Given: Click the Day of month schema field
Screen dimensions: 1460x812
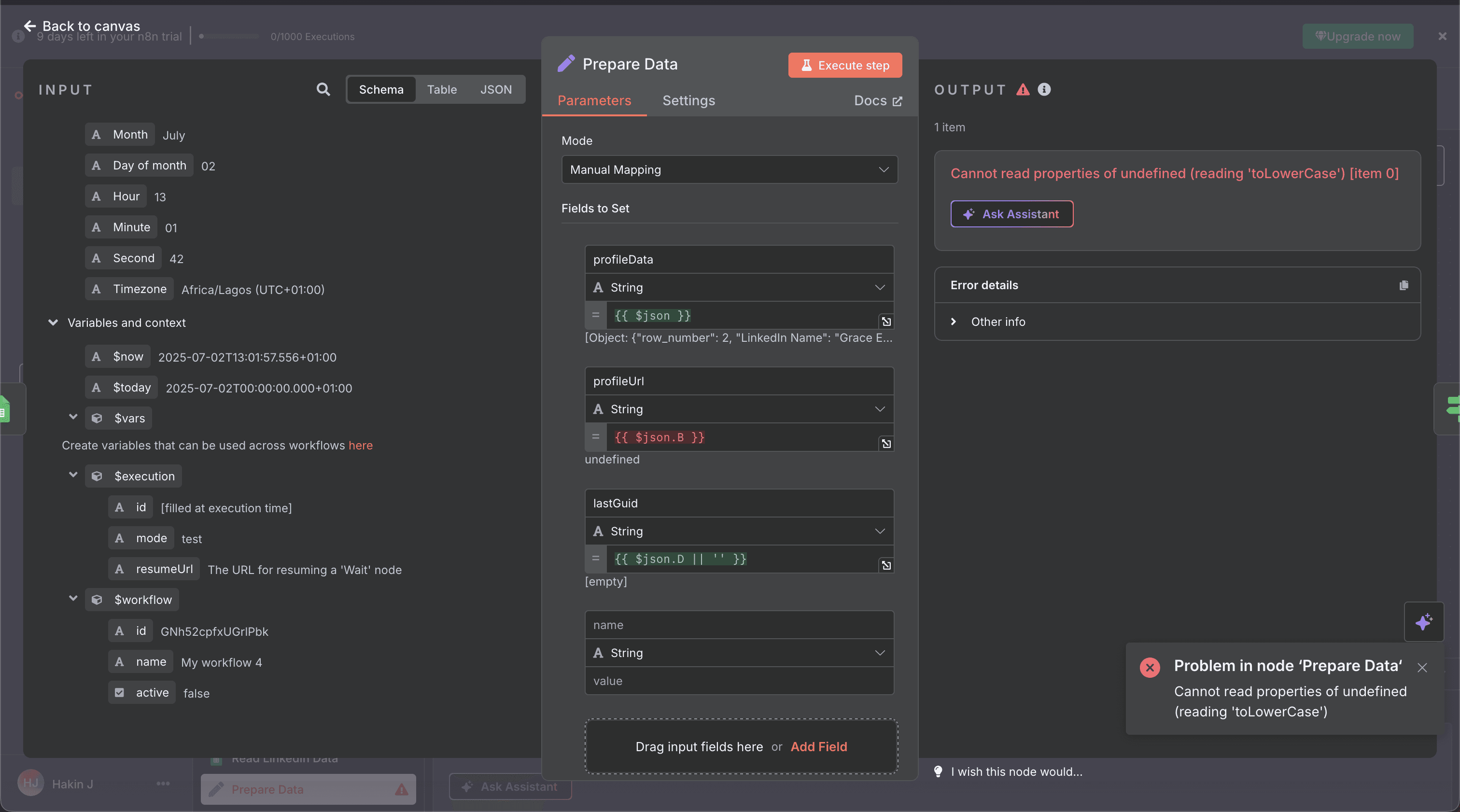Looking at the screenshot, I should [140, 166].
